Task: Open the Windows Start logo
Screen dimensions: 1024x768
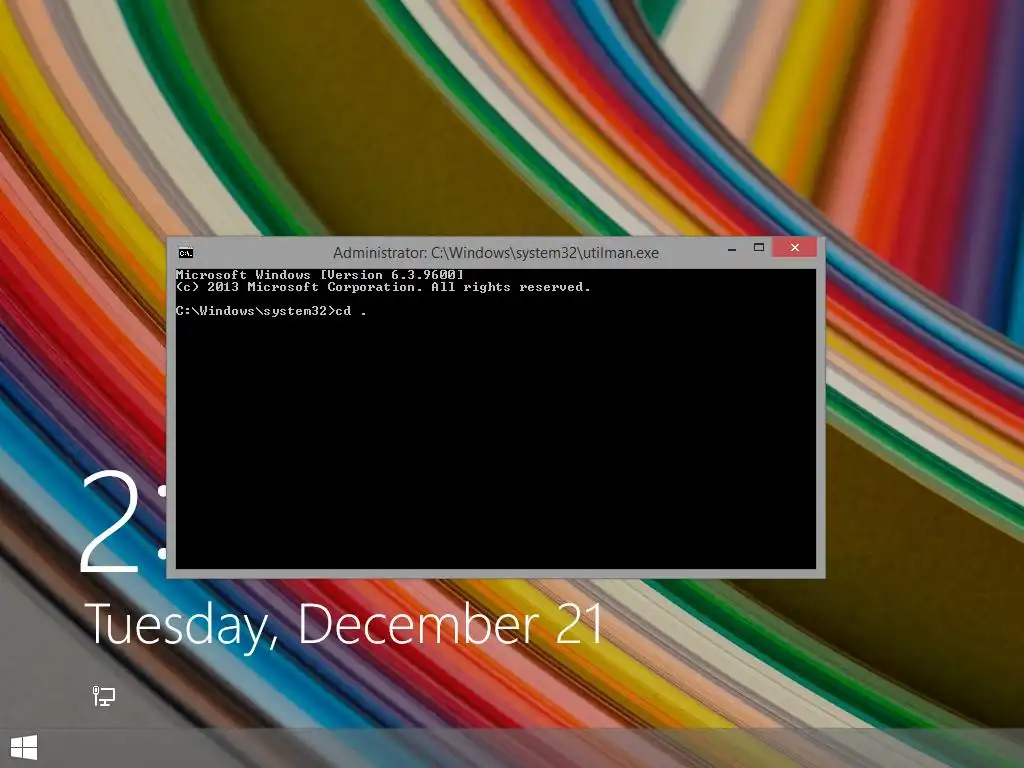Action: point(24,748)
